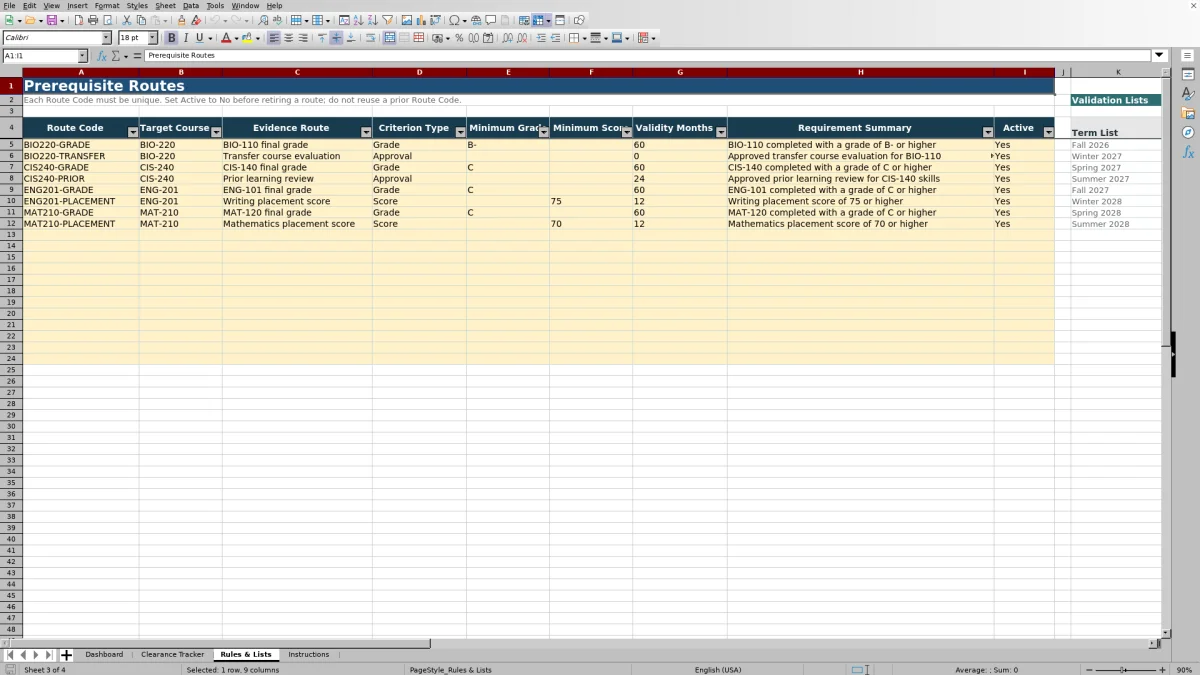Toggle Center Horizontally alignment

(x=288, y=38)
